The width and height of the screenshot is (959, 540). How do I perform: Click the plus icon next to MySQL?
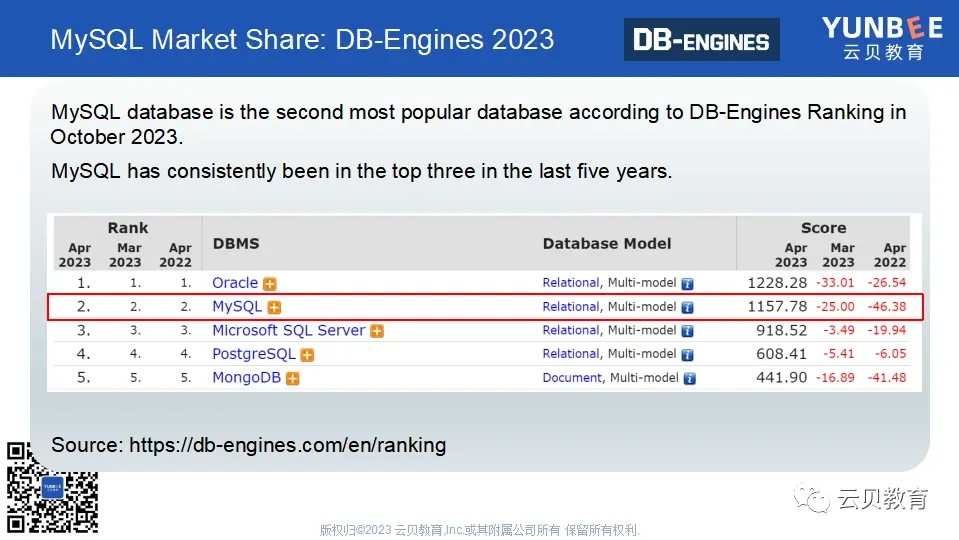pos(274,308)
